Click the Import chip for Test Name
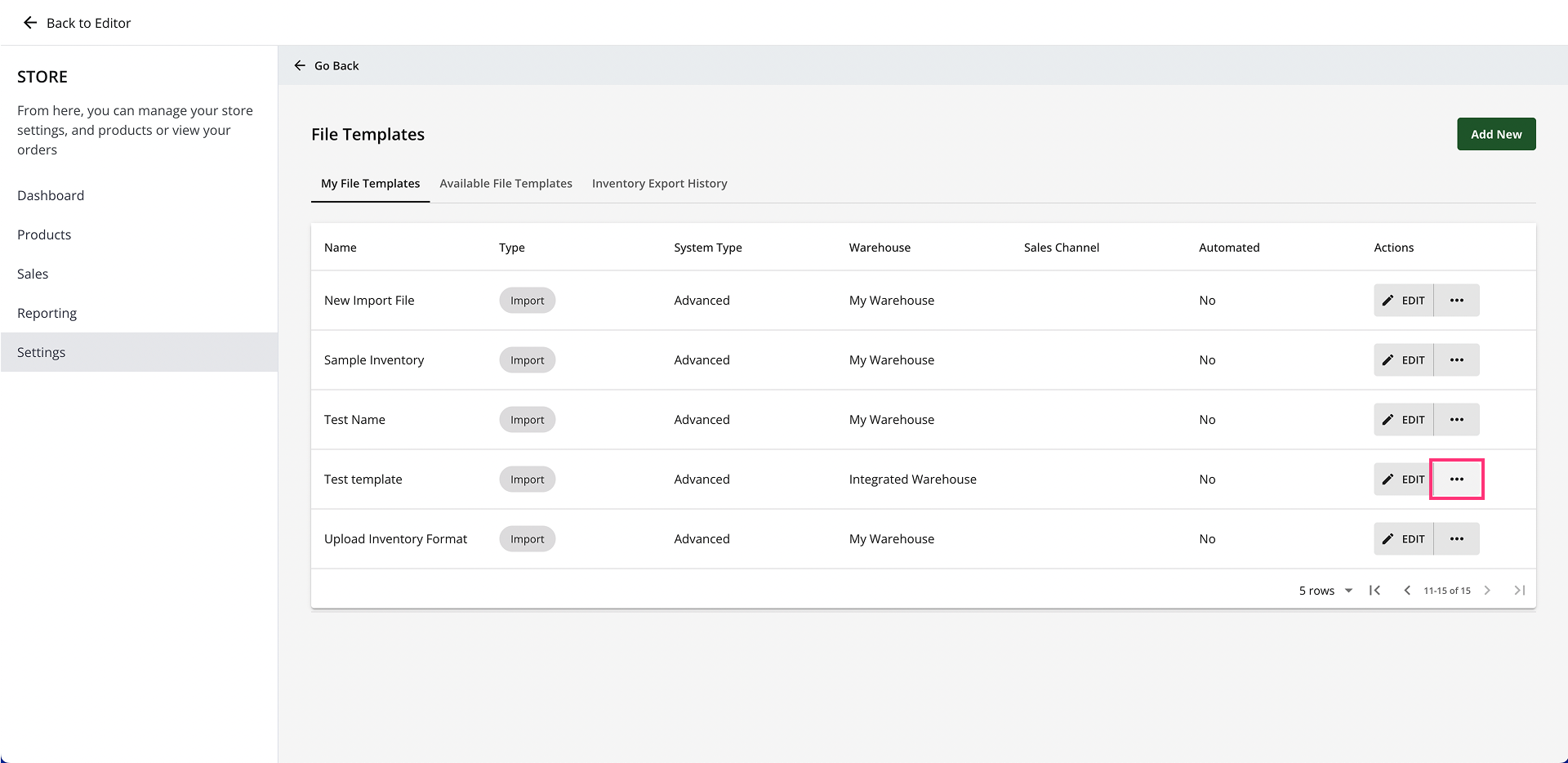The height and width of the screenshot is (763, 1568). 528,420
